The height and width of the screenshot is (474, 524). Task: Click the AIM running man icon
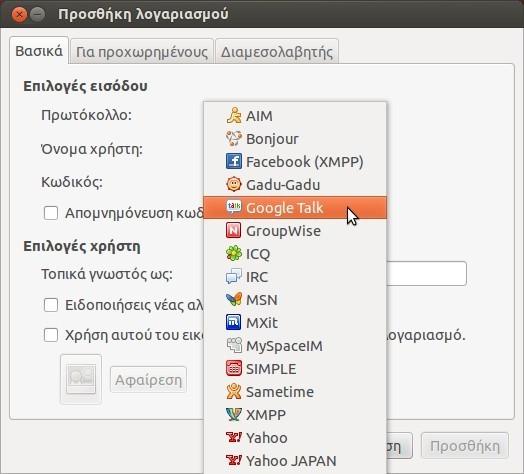coord(234,116)
